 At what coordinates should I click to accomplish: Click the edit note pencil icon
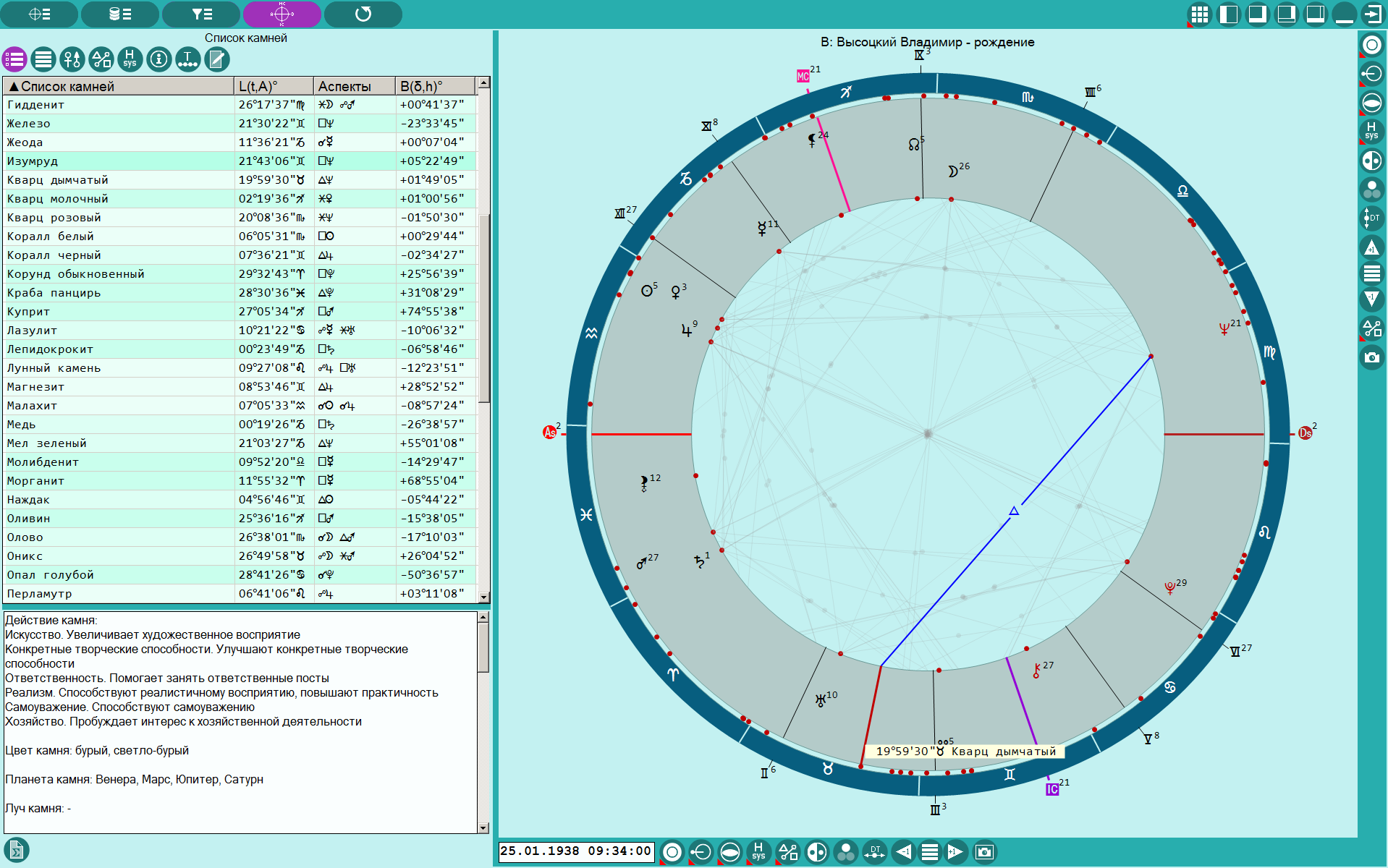tap(216, 59)
